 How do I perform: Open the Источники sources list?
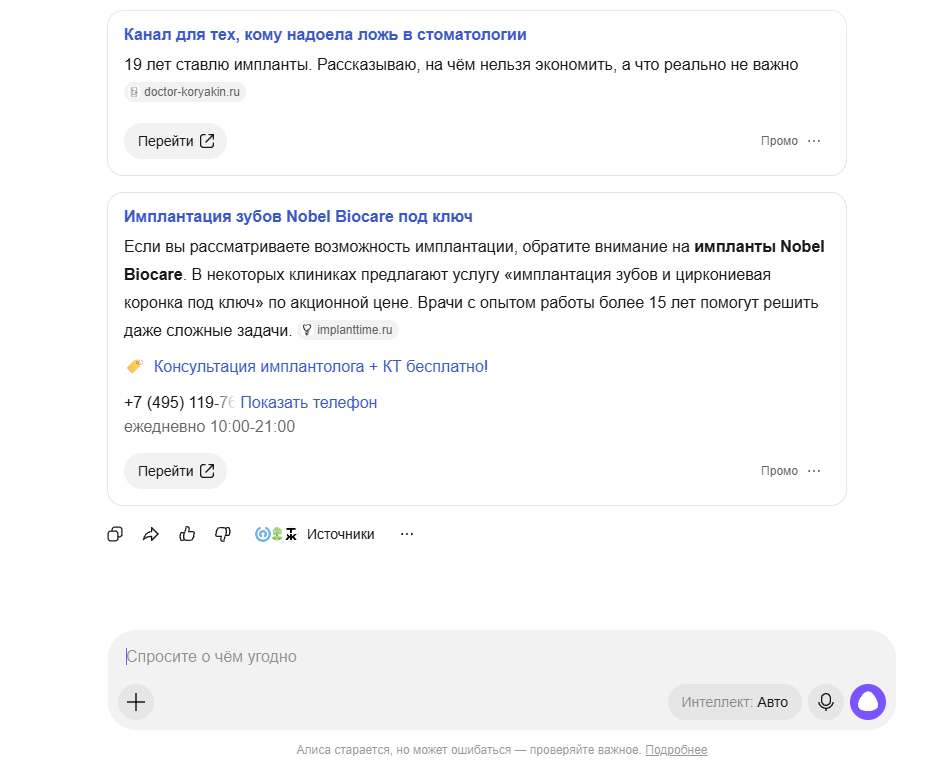point(315,534)
